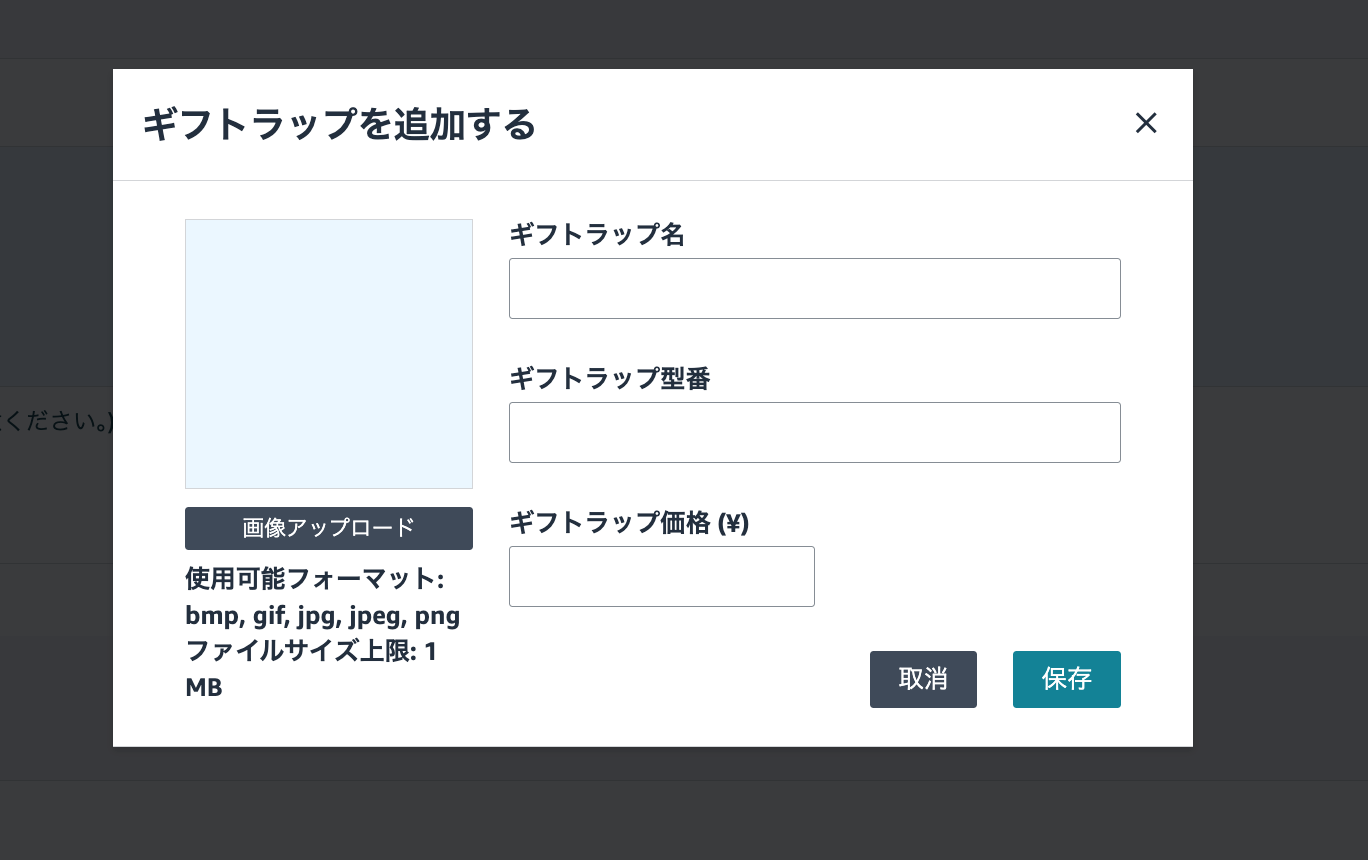Image resolution: width=1368 pixels, height=860 pixels.
Task: Focus the ギフトラップ名 input field
Action: click(x=814, y=288)
